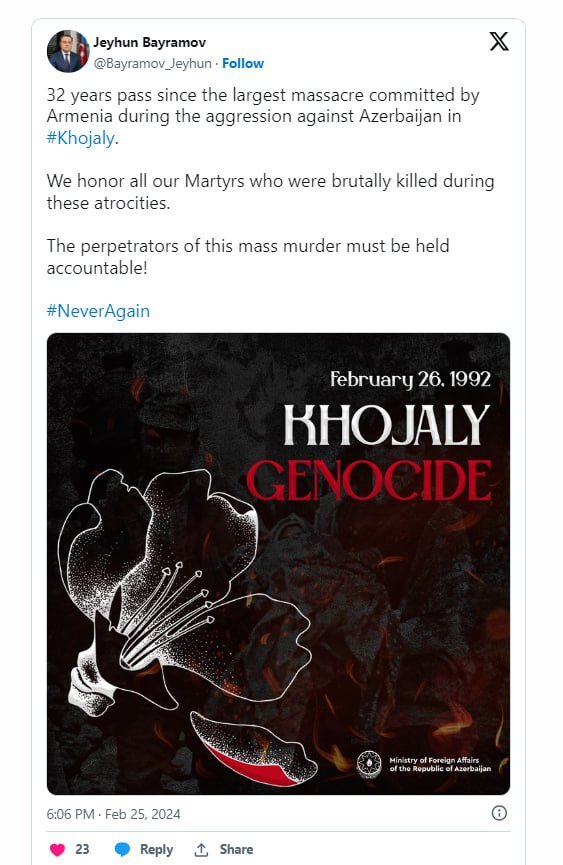Click the blue reply bubble icon
Screen dimensions: 563x865
[x=122, y=850]
